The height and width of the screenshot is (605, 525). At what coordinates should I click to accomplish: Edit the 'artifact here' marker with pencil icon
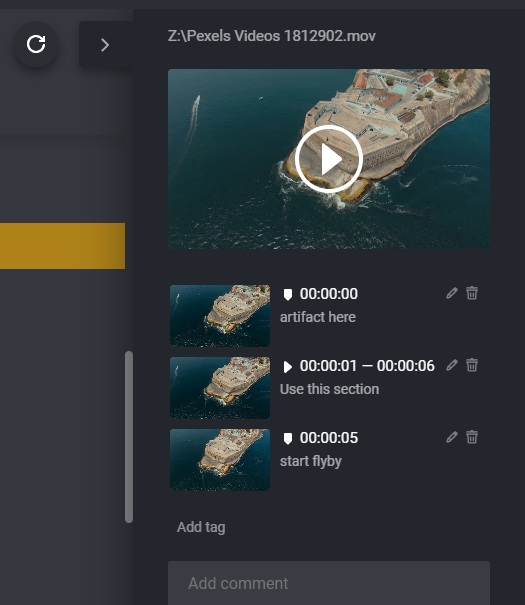[x=452, y=293]
